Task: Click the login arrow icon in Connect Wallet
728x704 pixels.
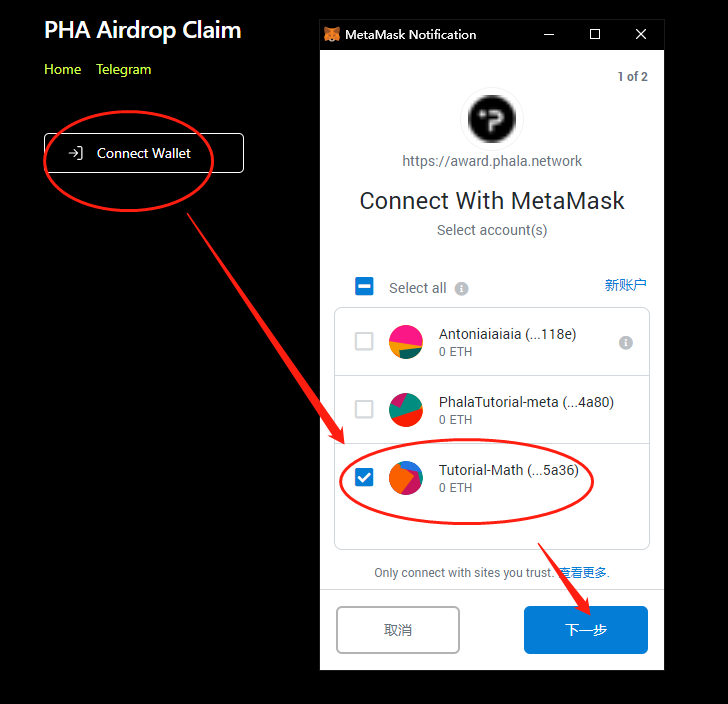Action: 76,153
